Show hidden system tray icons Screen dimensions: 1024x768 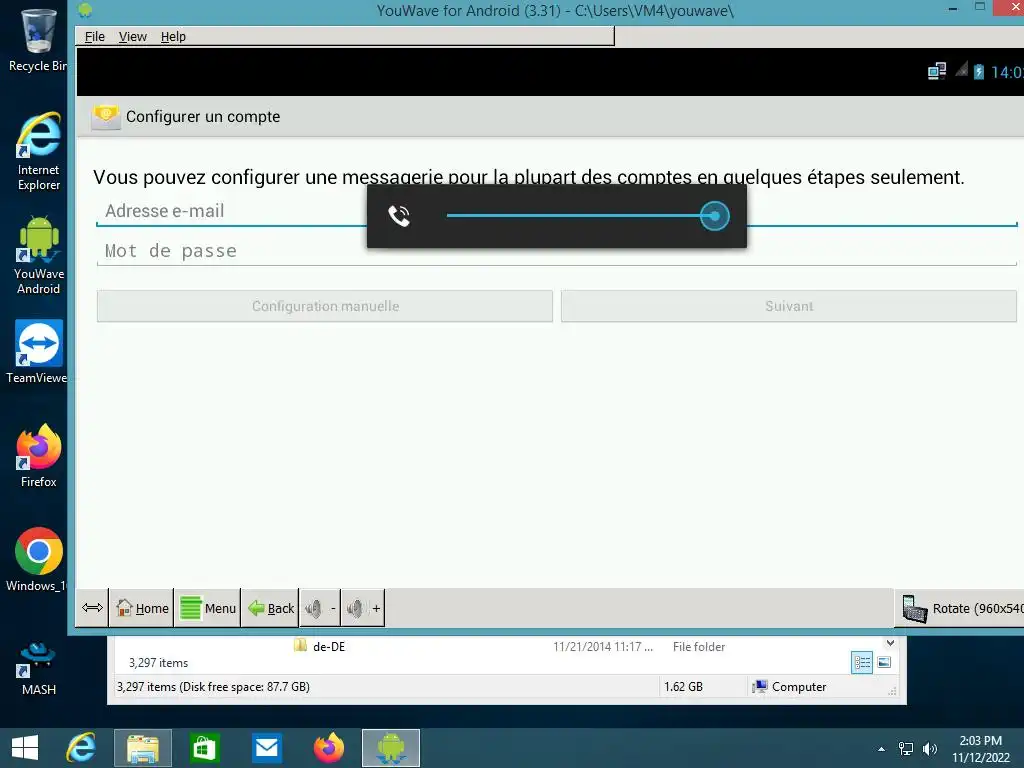[x=881, y=749]
